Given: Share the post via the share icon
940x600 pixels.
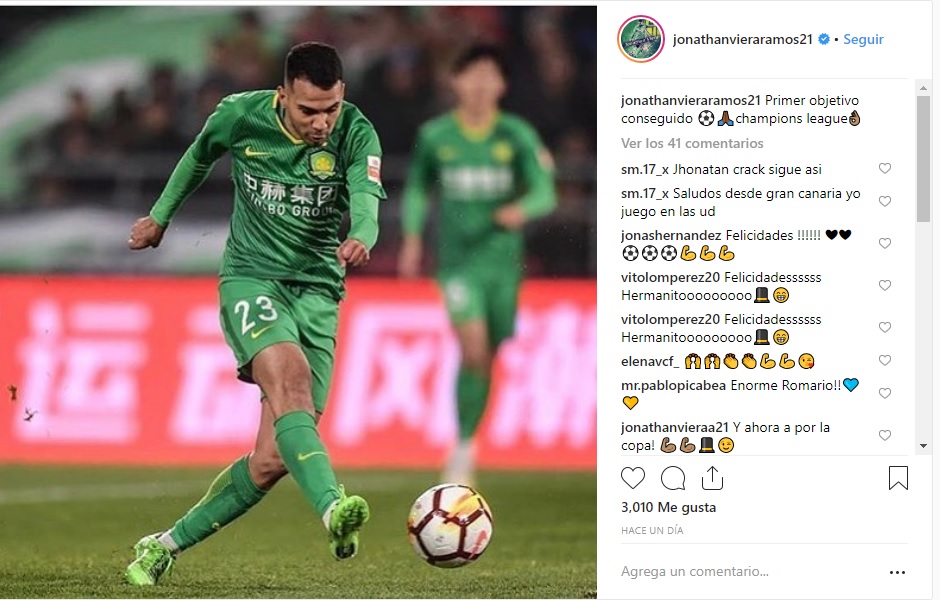Looking at the screenshot, I should point(712,478).
